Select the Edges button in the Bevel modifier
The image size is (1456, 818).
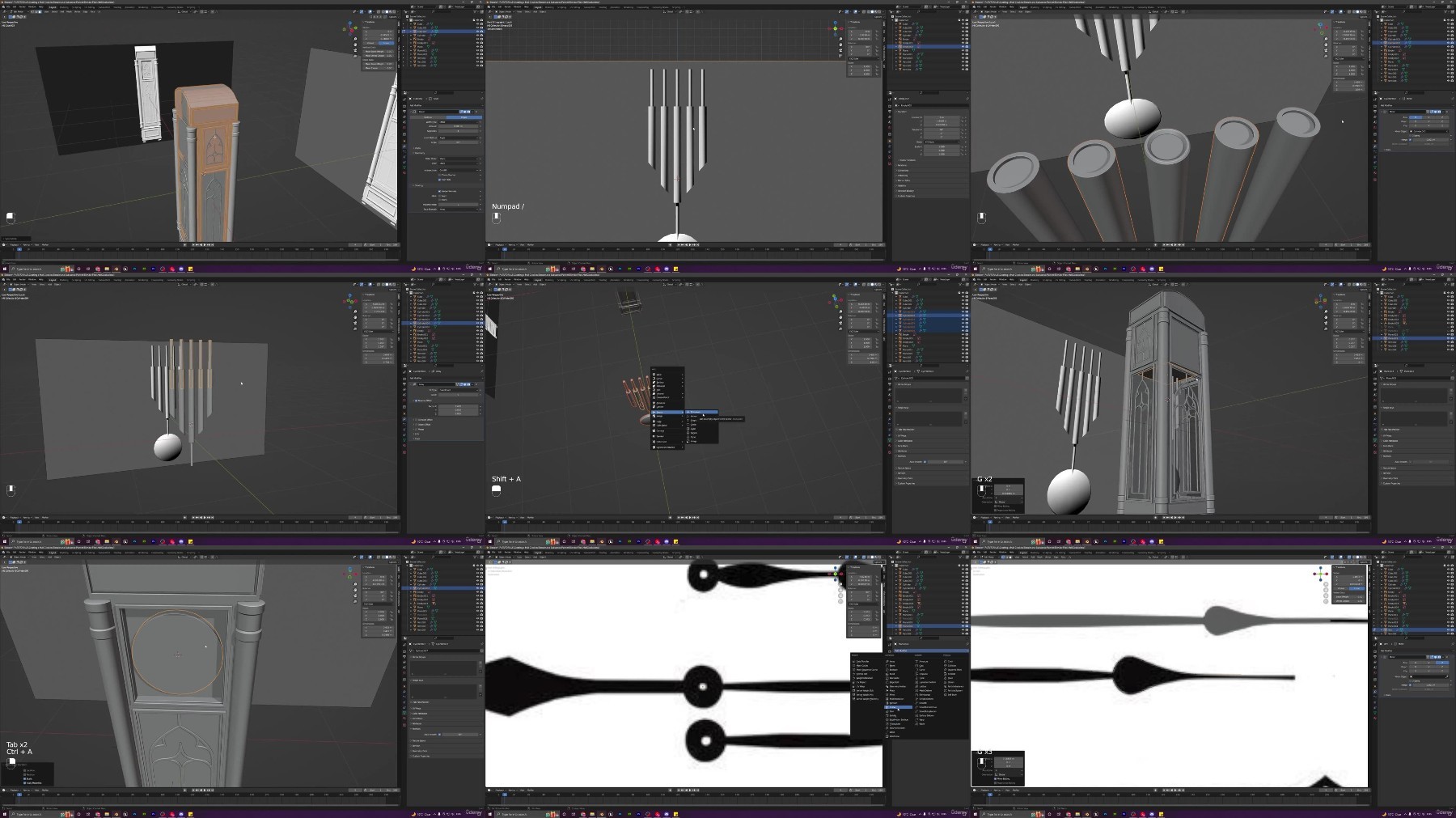point(464,117)
